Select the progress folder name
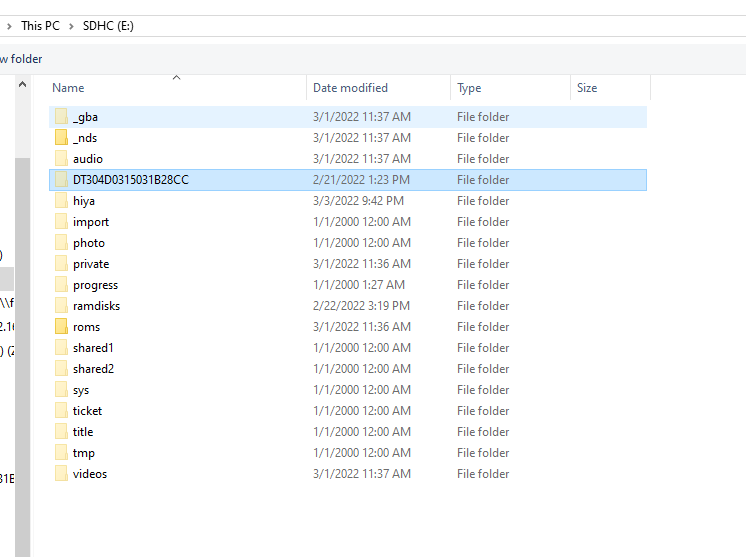Viewport: 746px width, 557px height. point(95,285)
